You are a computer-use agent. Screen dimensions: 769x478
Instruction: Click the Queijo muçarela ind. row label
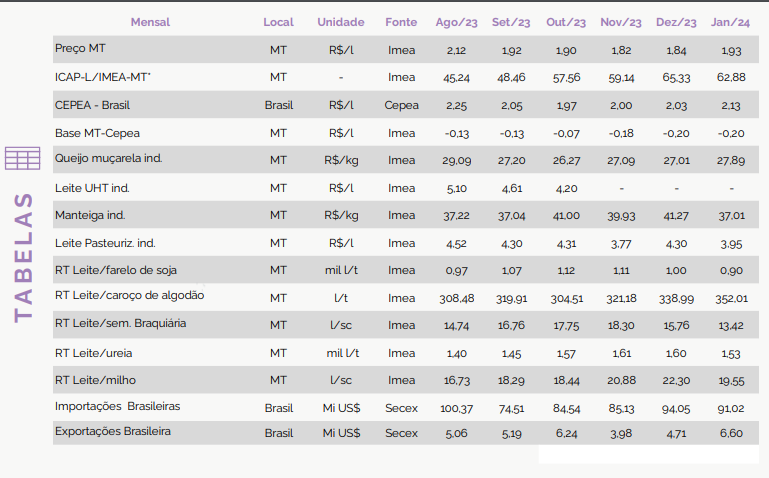108,158
